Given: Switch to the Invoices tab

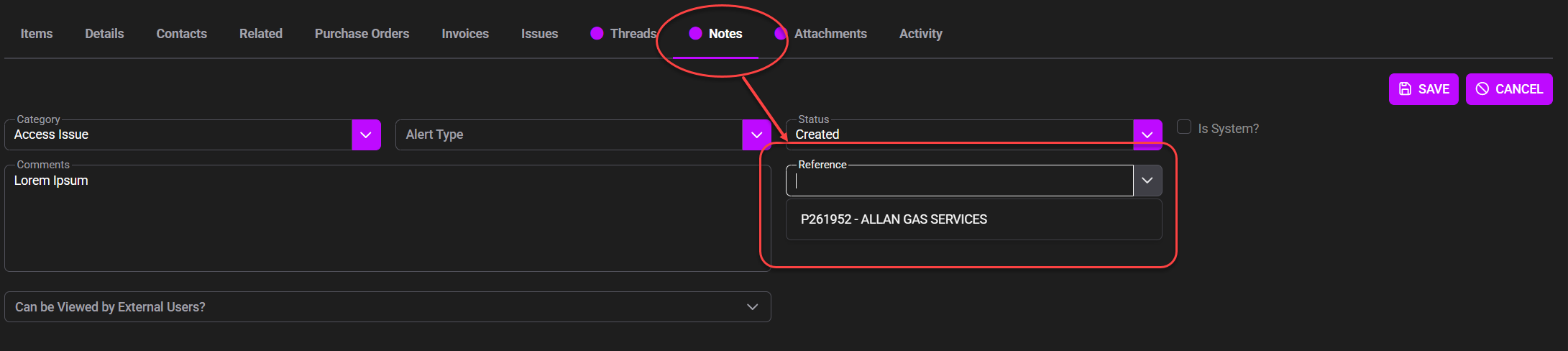Looking at the screenshot, I should (465, 34).
